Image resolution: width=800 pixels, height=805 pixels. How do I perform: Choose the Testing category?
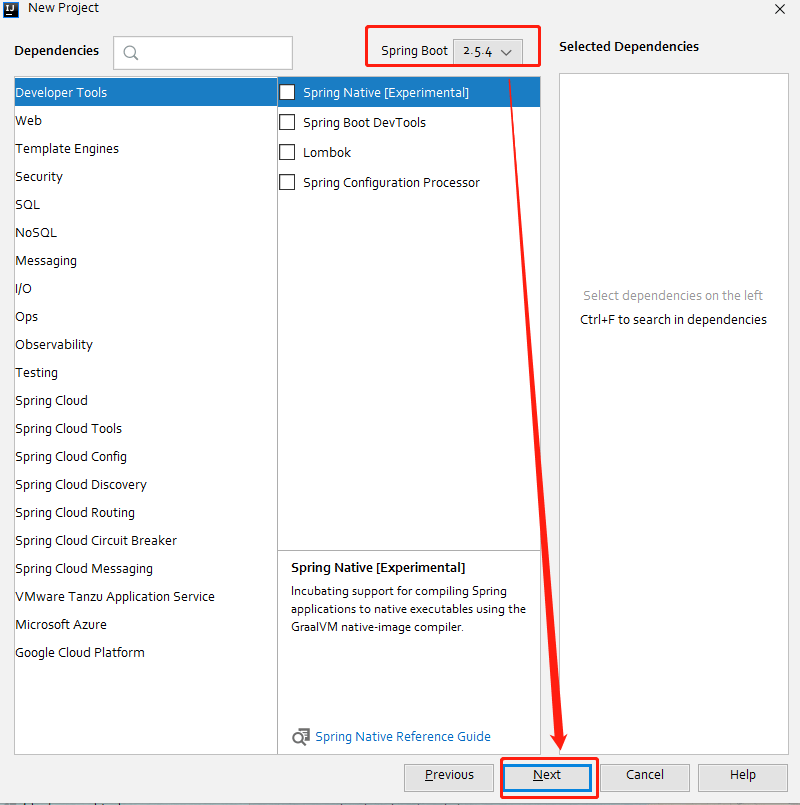click(x=146, y=373)
